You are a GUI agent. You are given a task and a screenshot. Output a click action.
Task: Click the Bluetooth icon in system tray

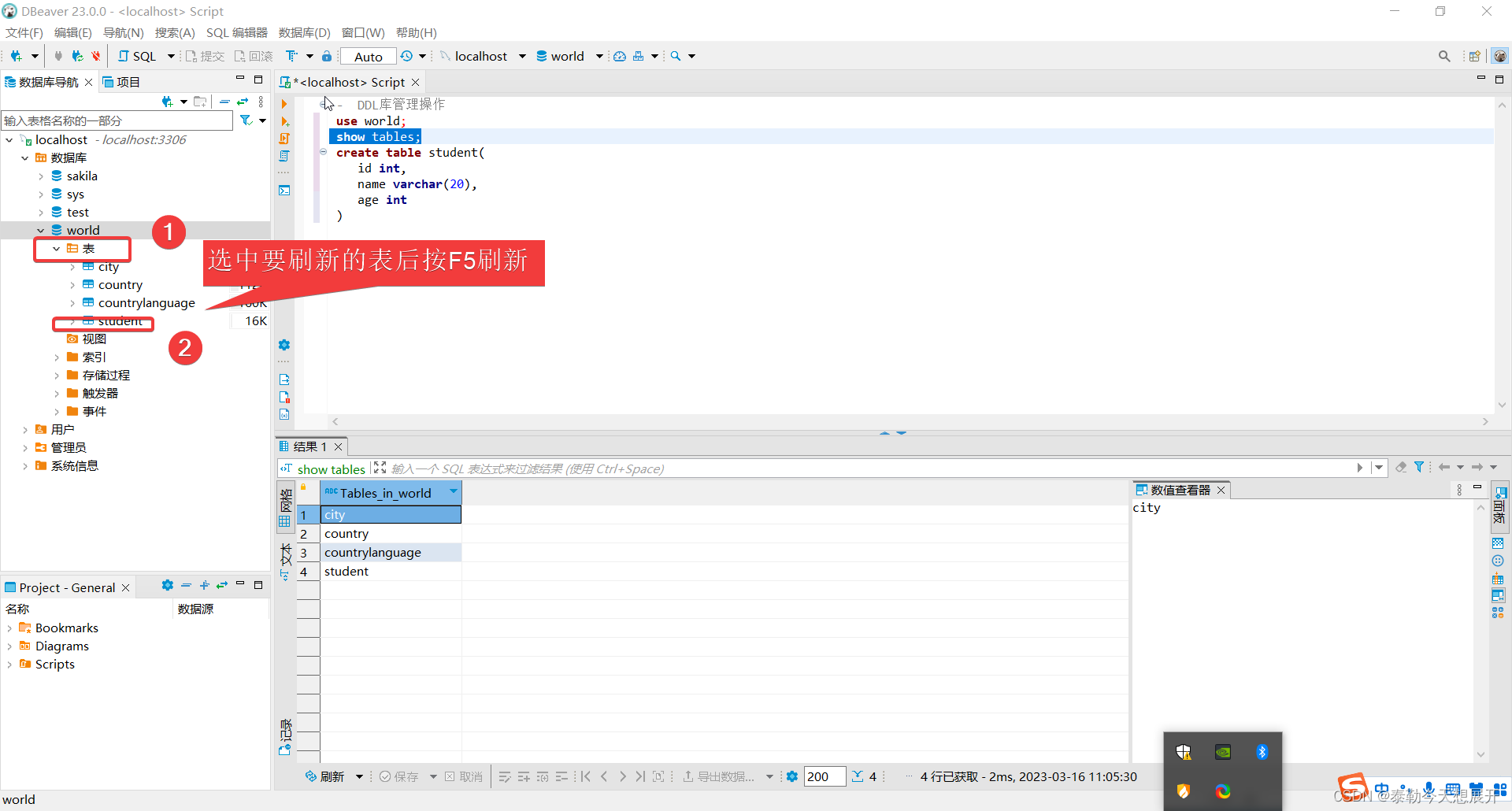pos(1262,752)
